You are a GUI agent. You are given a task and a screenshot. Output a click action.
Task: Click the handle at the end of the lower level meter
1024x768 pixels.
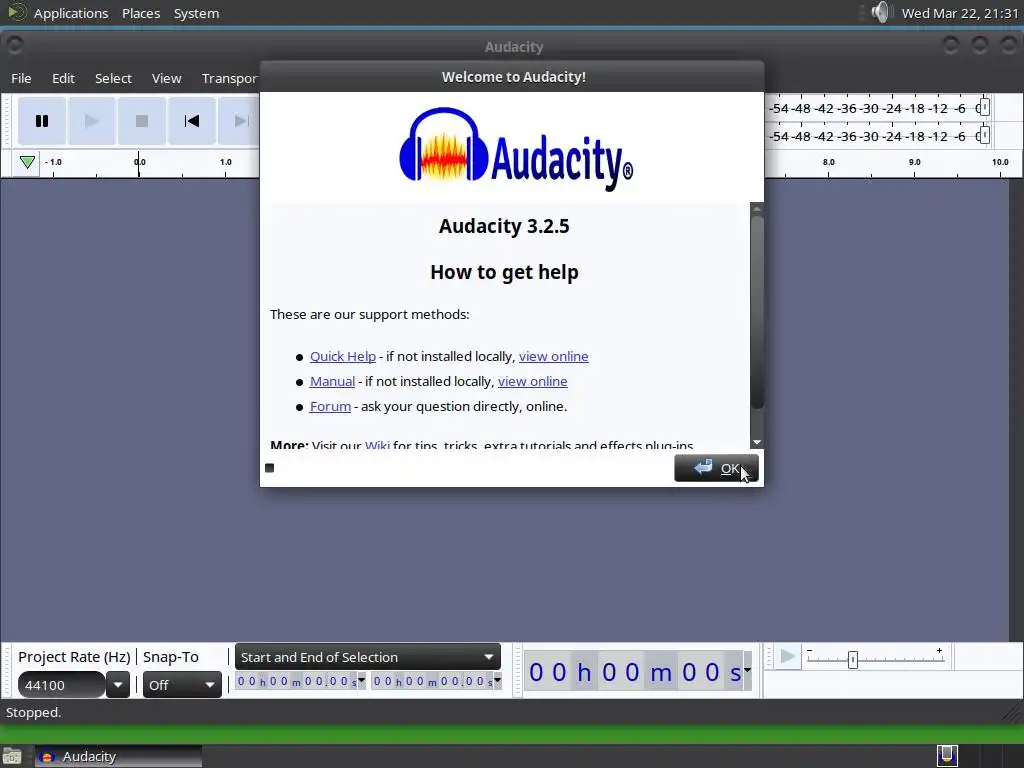[x=985, y=136]
